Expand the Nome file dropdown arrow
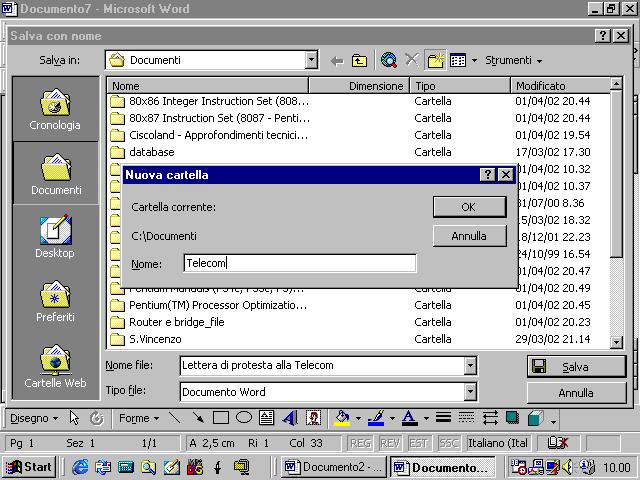 [x=470, y=366]
